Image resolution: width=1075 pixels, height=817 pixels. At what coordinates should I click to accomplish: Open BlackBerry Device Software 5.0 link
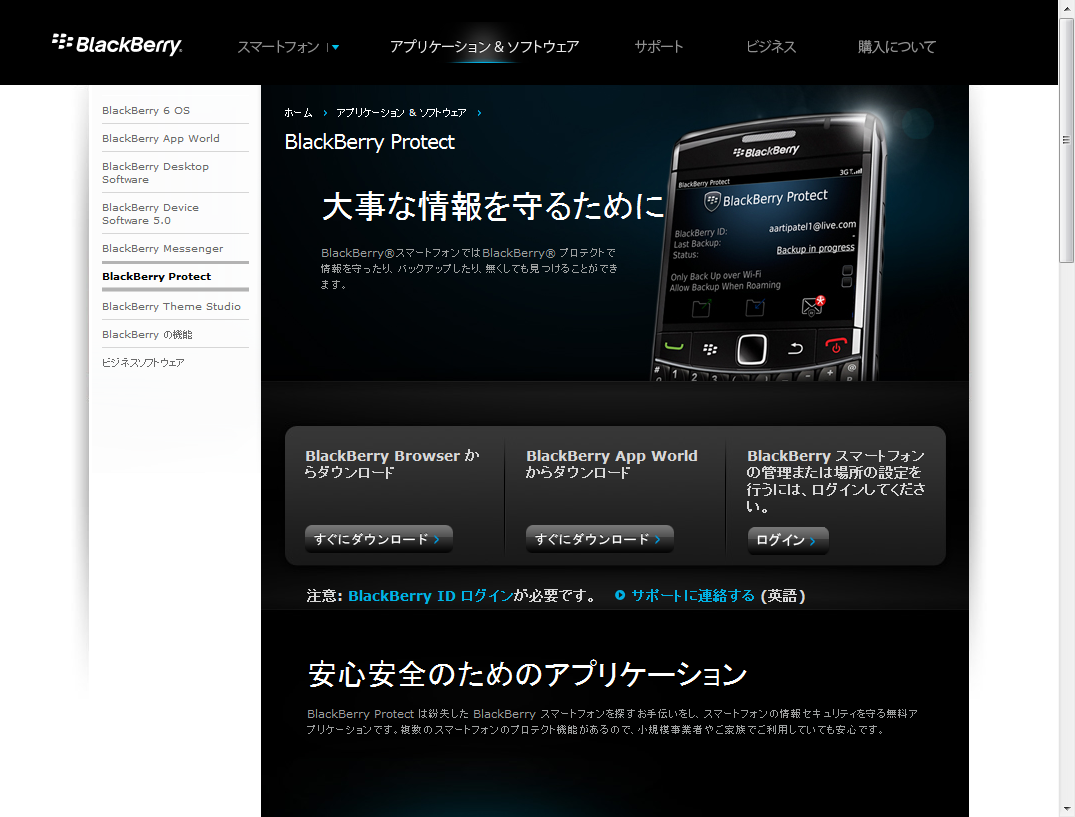(x=151, y=214)
